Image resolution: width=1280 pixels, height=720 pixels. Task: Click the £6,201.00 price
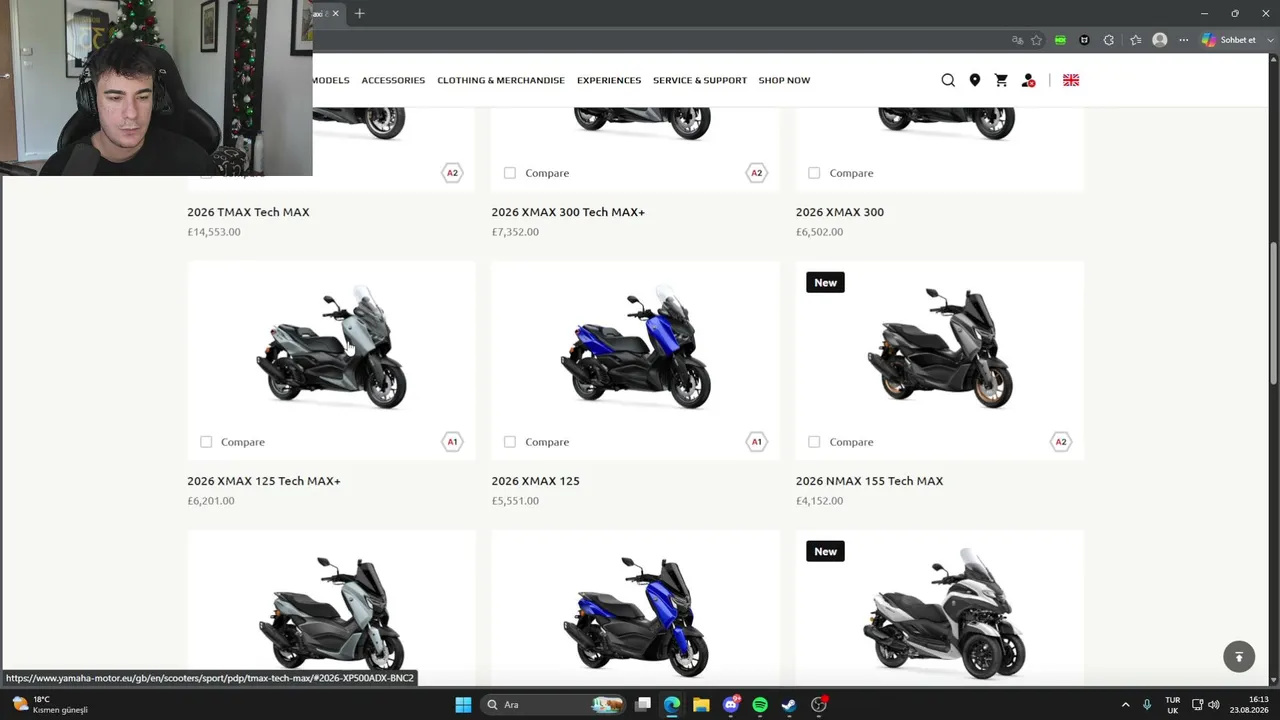pos(211,501)
